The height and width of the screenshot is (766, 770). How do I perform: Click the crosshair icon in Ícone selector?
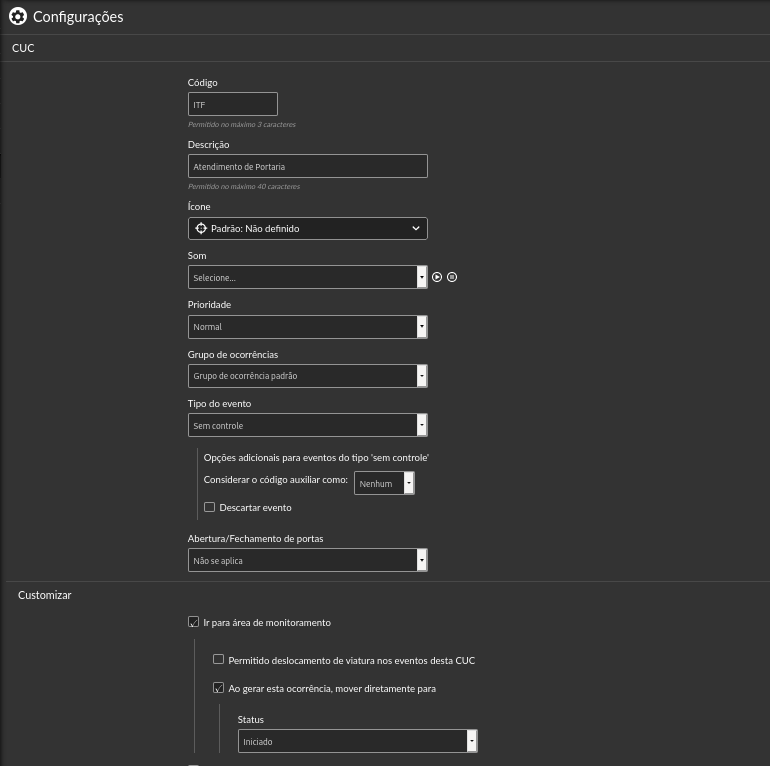click(x=201, y=228)
